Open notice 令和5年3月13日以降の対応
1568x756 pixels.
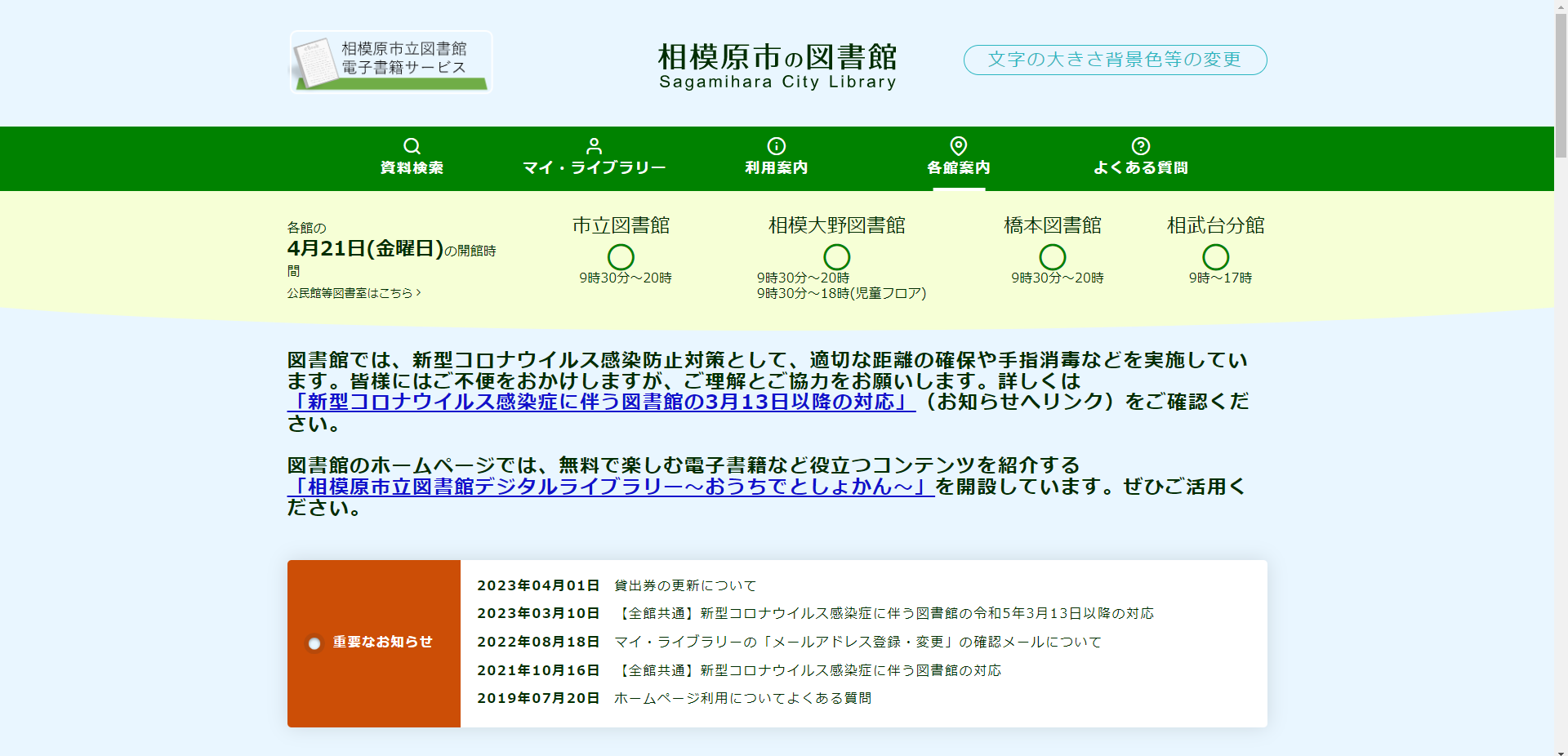coord(884,613)
